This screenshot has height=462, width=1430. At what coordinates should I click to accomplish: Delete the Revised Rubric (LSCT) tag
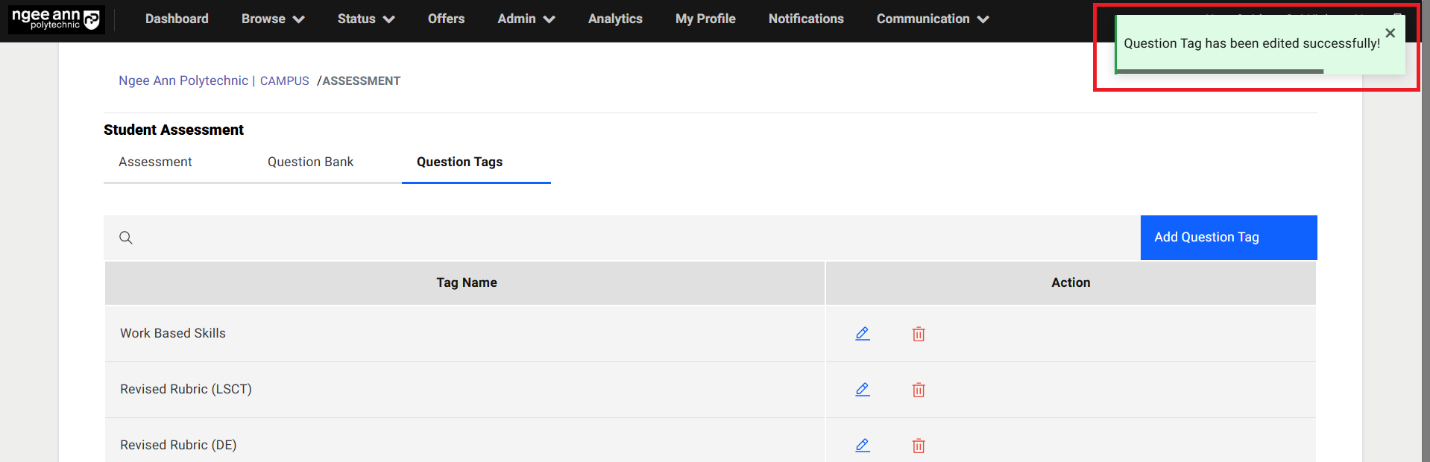pos(918,390)
